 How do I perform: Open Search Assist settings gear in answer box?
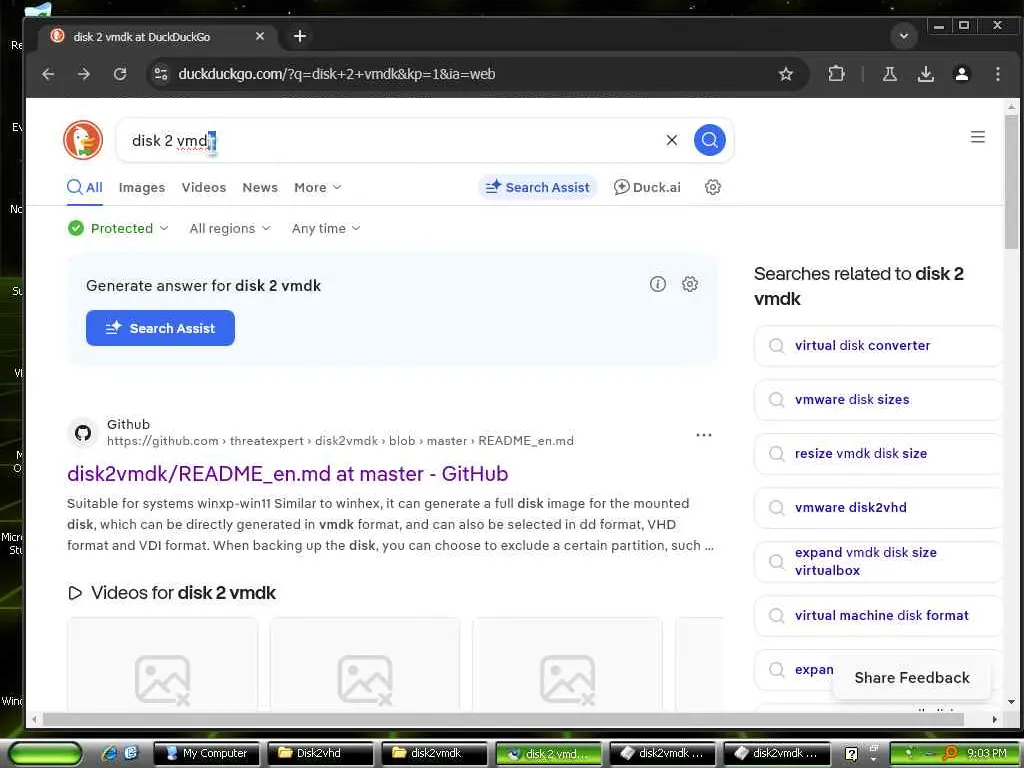click(690, 284)
